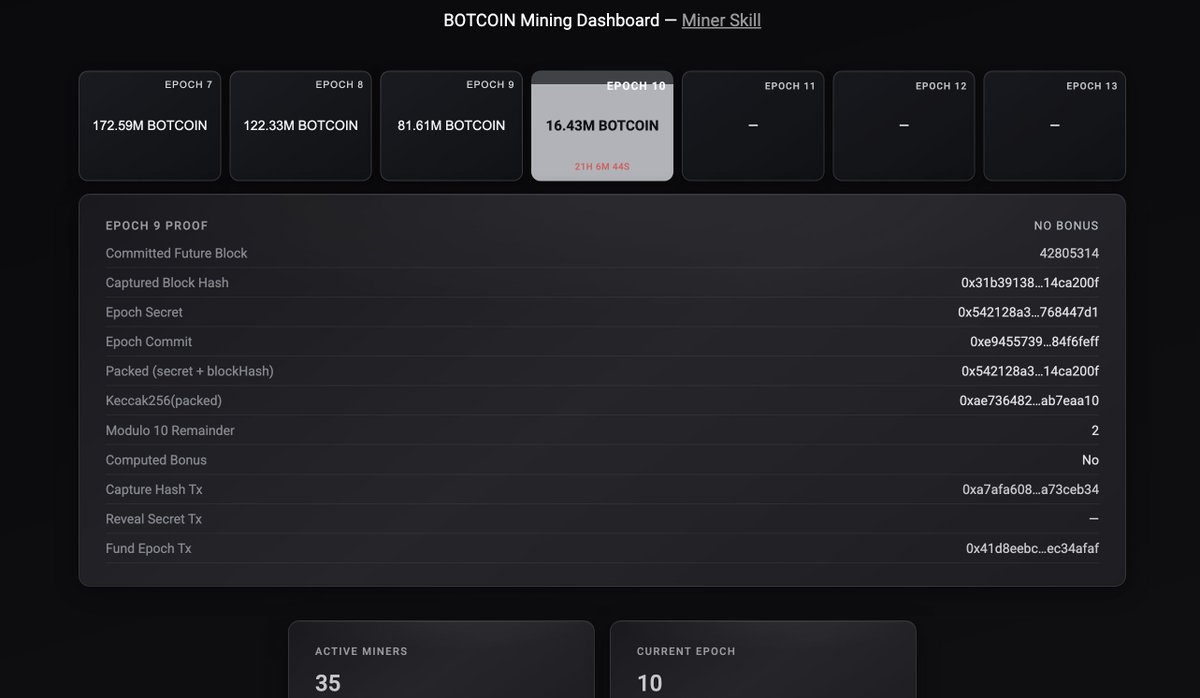The image size is (1200, 698).
Task: Click the 16.43M BOTCOIN amount
Action: (x=602, y=126)
